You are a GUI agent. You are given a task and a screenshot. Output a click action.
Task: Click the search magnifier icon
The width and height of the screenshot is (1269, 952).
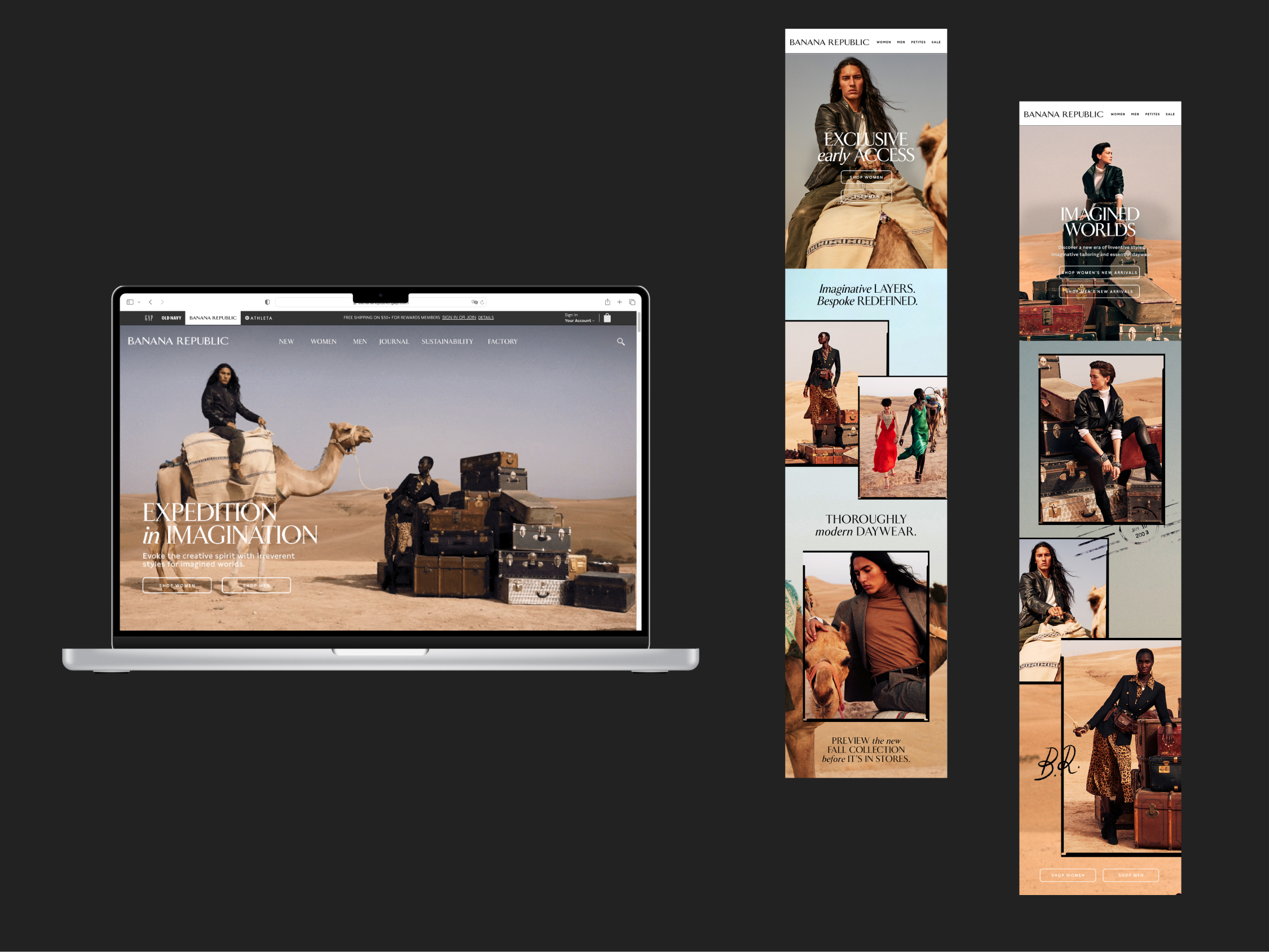621,342
